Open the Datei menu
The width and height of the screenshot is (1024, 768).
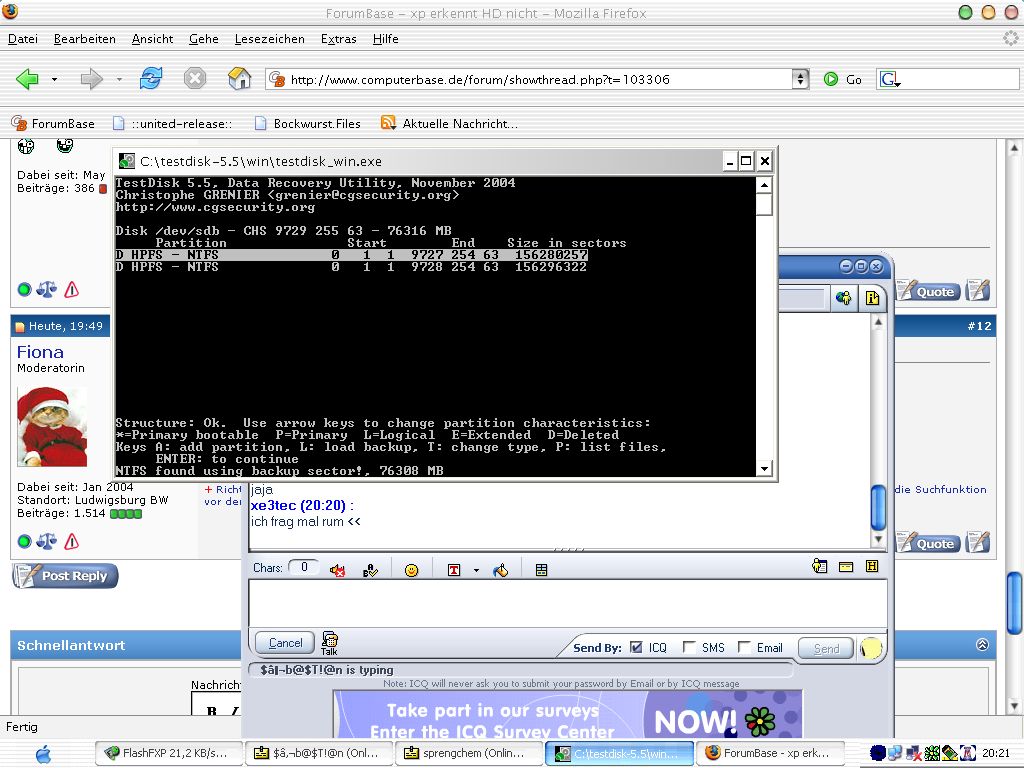pyautogui.click(x=23, y=39)
